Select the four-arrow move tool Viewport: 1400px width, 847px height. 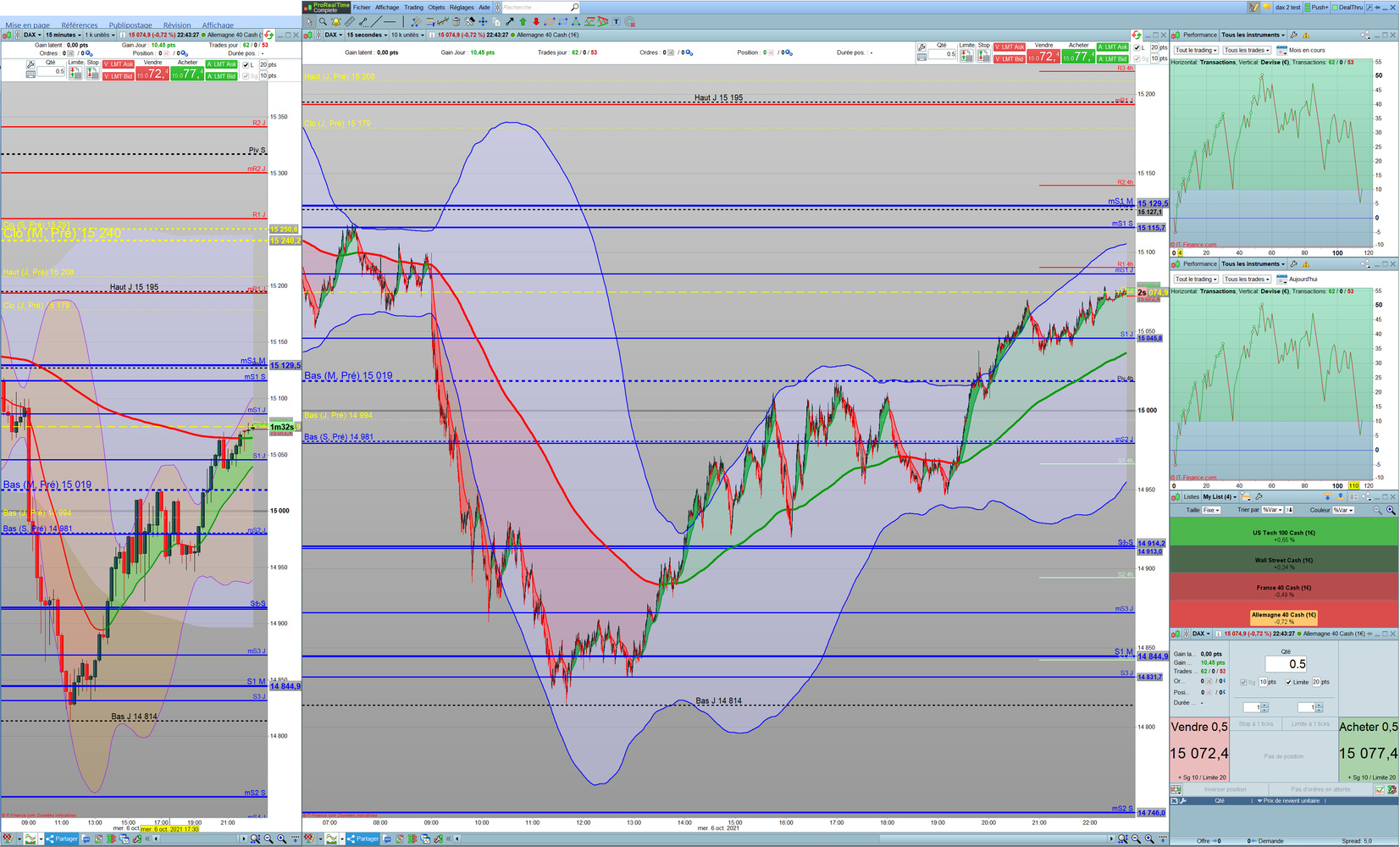click(x=483, y=22)
